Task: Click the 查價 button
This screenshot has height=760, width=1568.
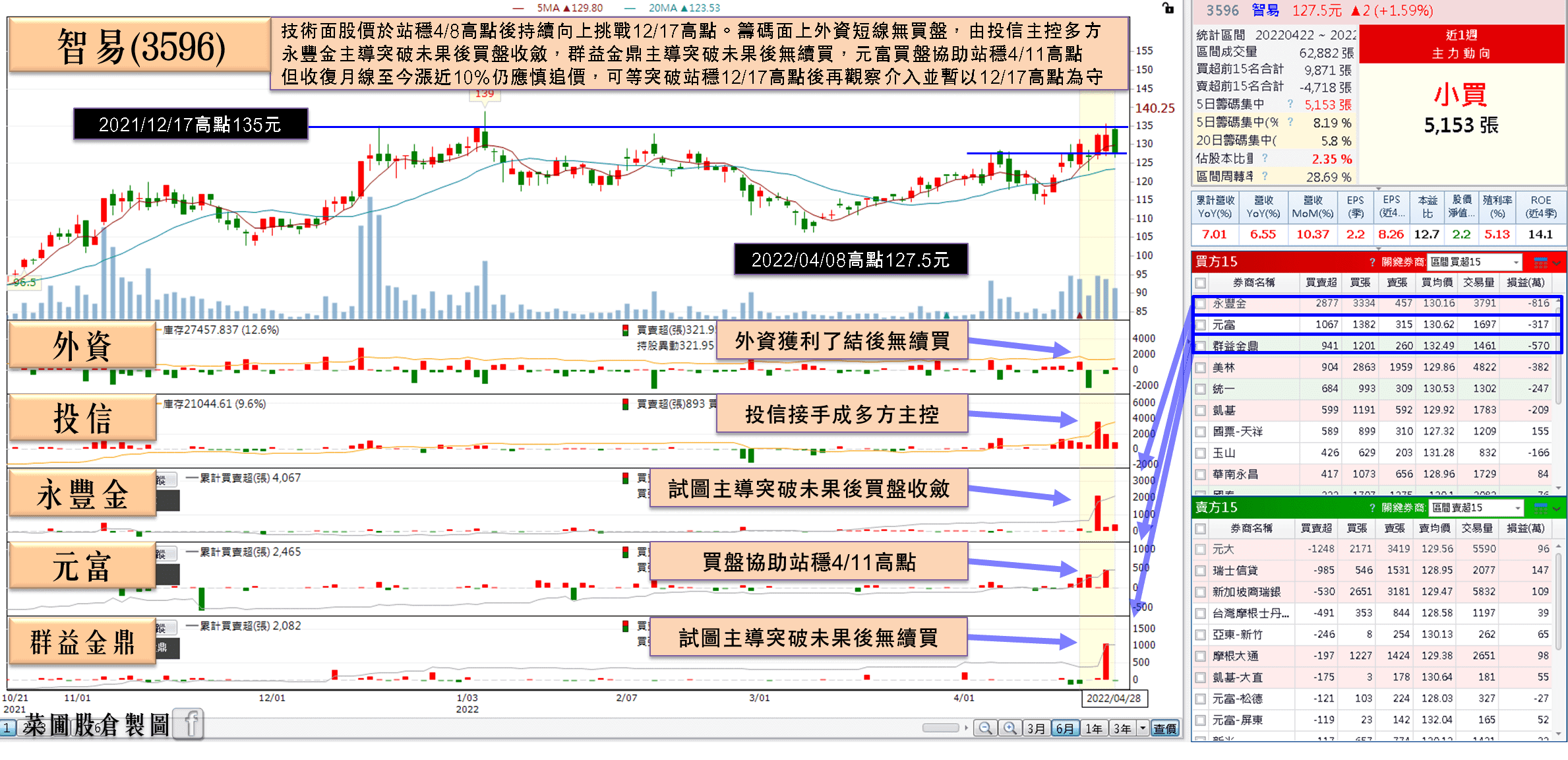Action: tap(1165, 728)
